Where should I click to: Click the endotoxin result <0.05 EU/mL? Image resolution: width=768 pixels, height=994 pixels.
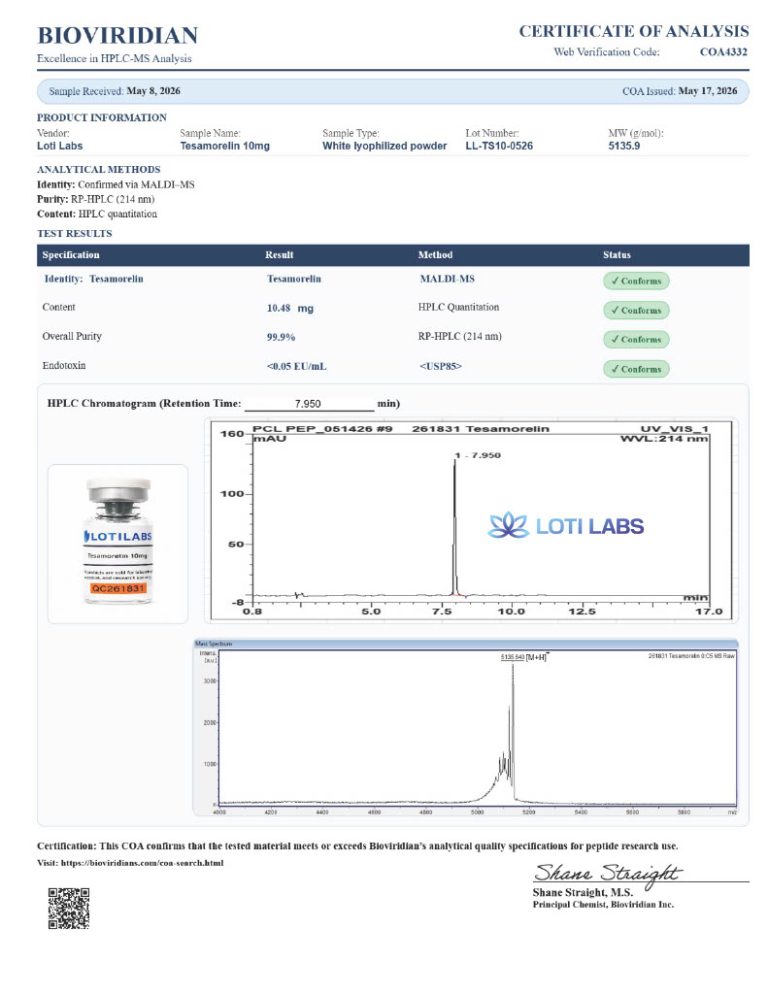(x=296, y=366)
